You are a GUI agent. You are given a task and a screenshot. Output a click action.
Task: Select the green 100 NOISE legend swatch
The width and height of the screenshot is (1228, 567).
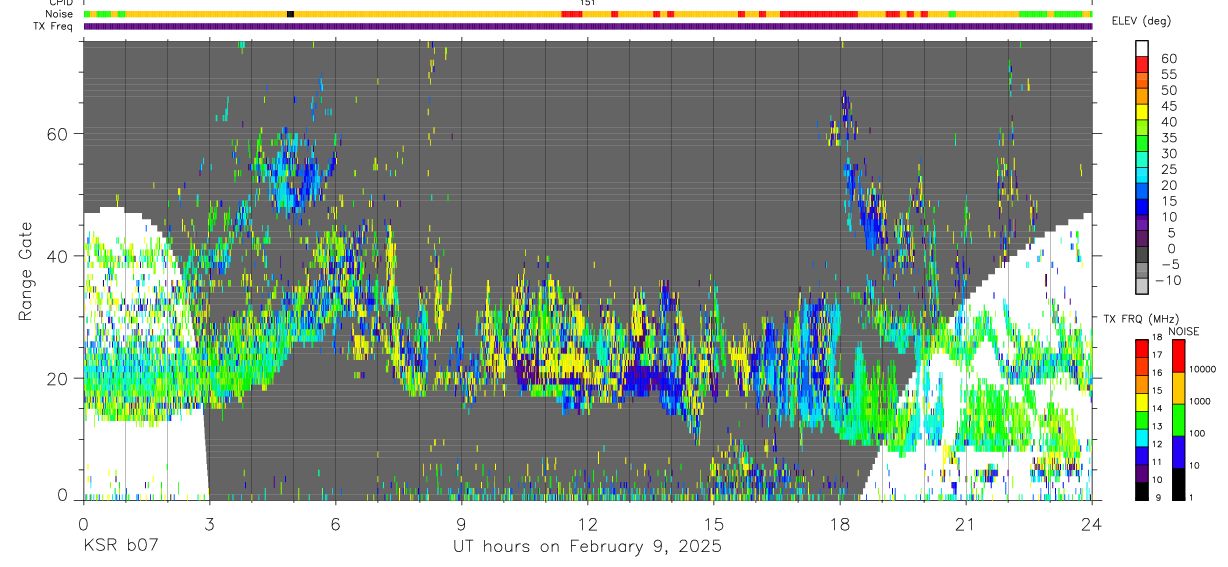pyautogui.click(x=1178, y=419)
